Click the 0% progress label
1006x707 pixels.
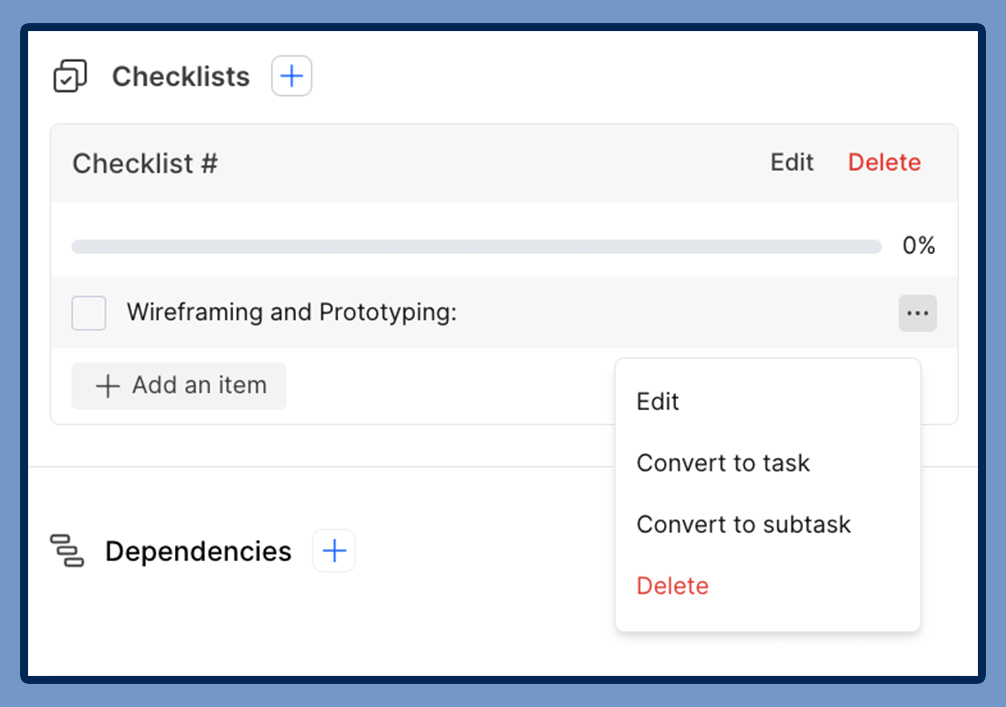(918, 246)
